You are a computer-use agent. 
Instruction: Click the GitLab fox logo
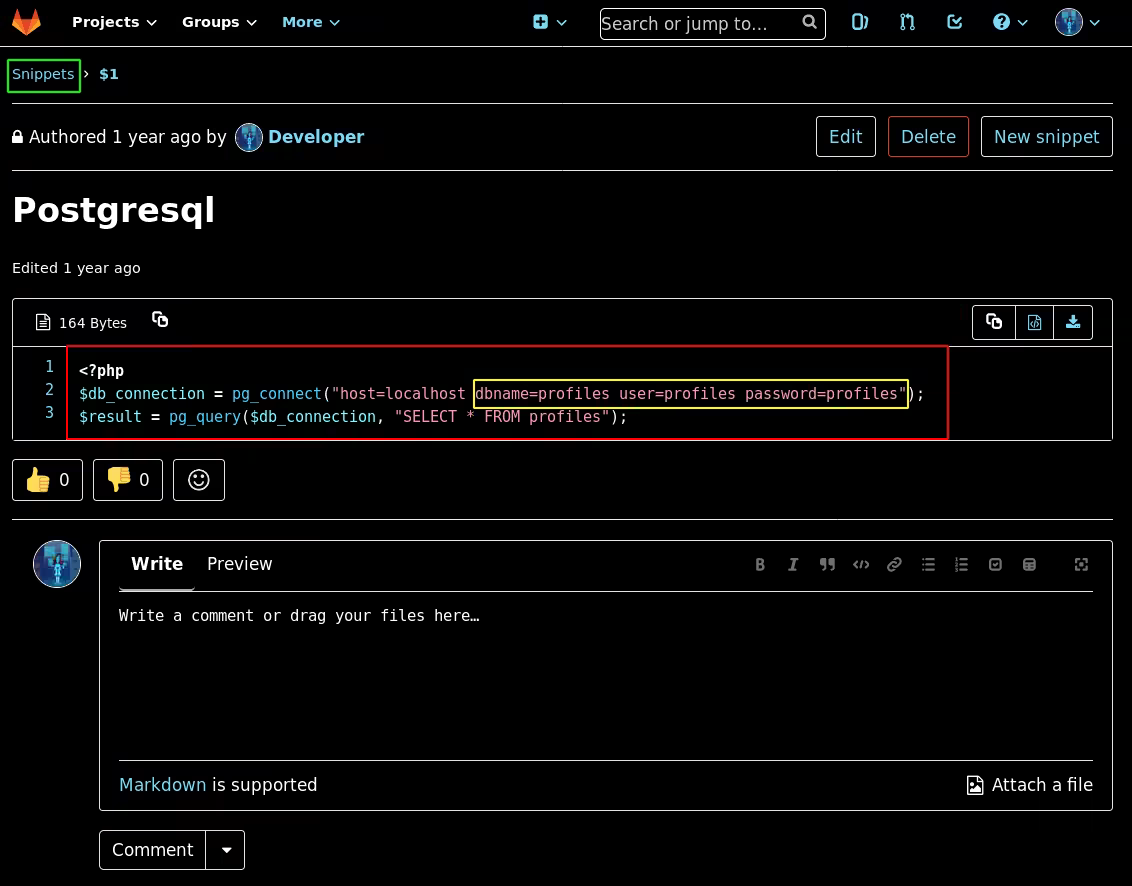click(26, 22)
